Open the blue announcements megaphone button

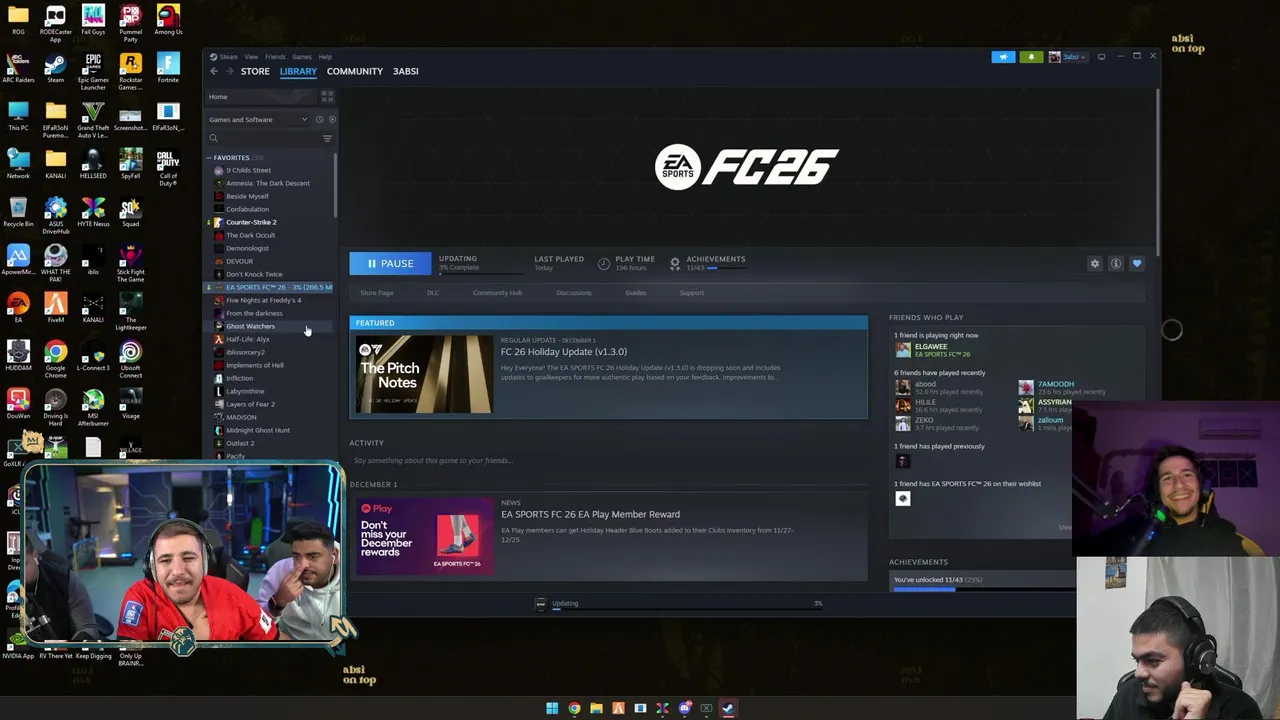click(1003, 57)
